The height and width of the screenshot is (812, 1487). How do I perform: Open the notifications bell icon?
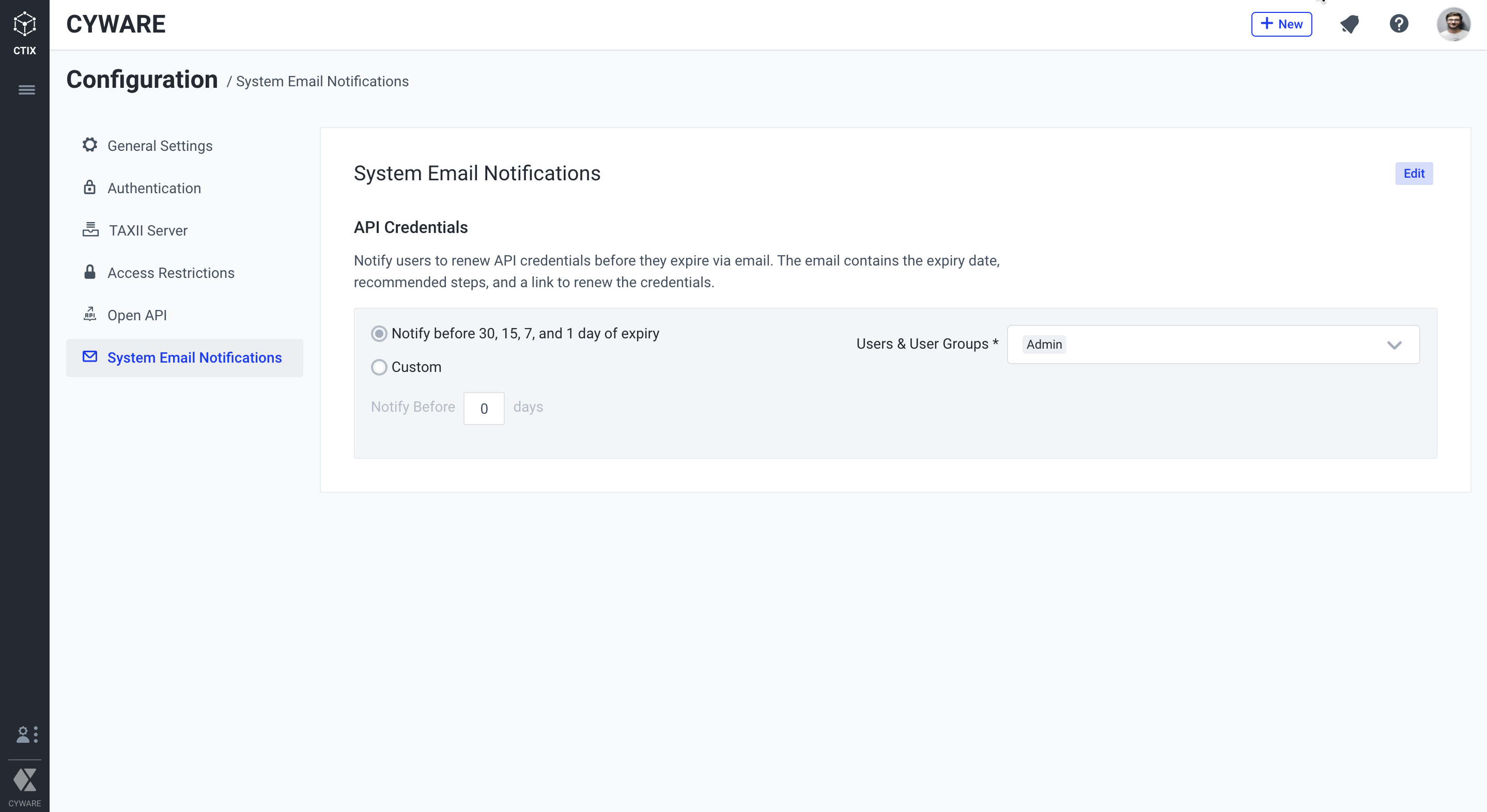coord(1349,24)
